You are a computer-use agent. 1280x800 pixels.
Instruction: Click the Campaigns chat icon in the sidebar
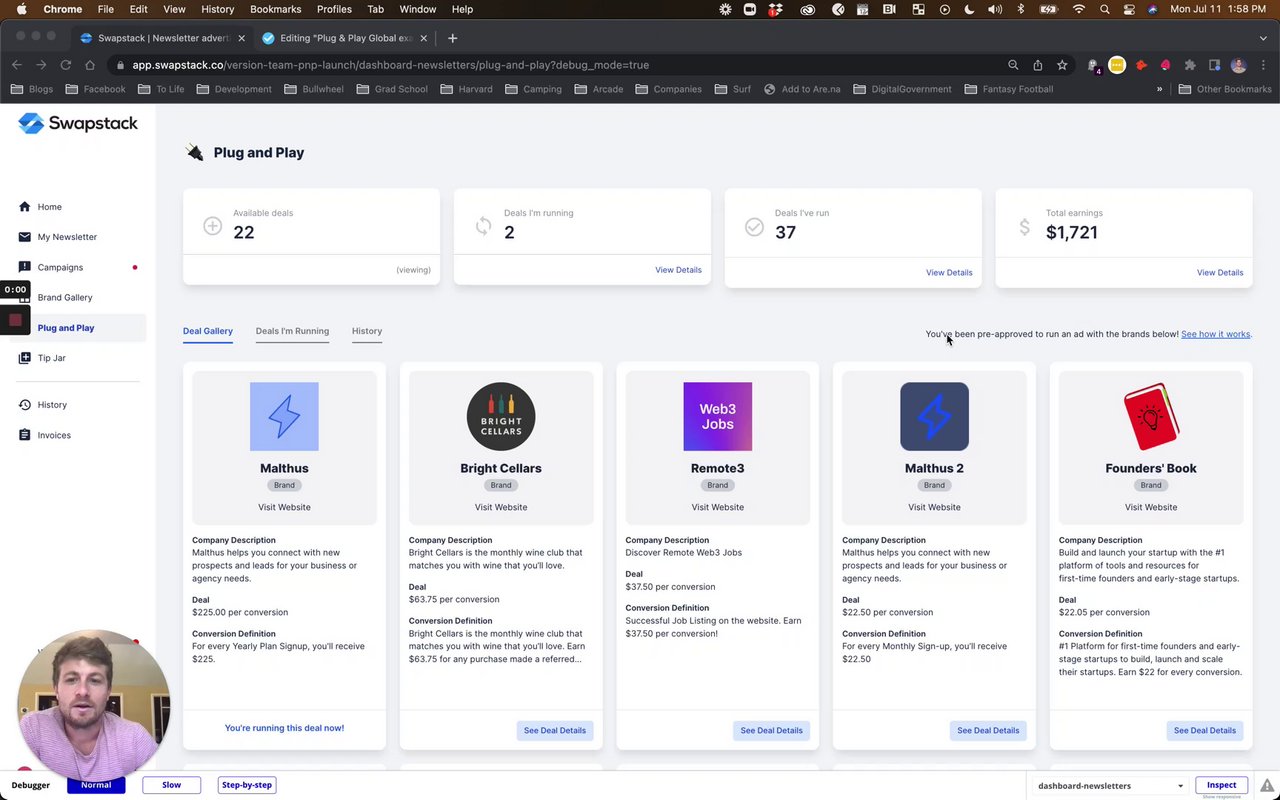(x=25, y=267)
